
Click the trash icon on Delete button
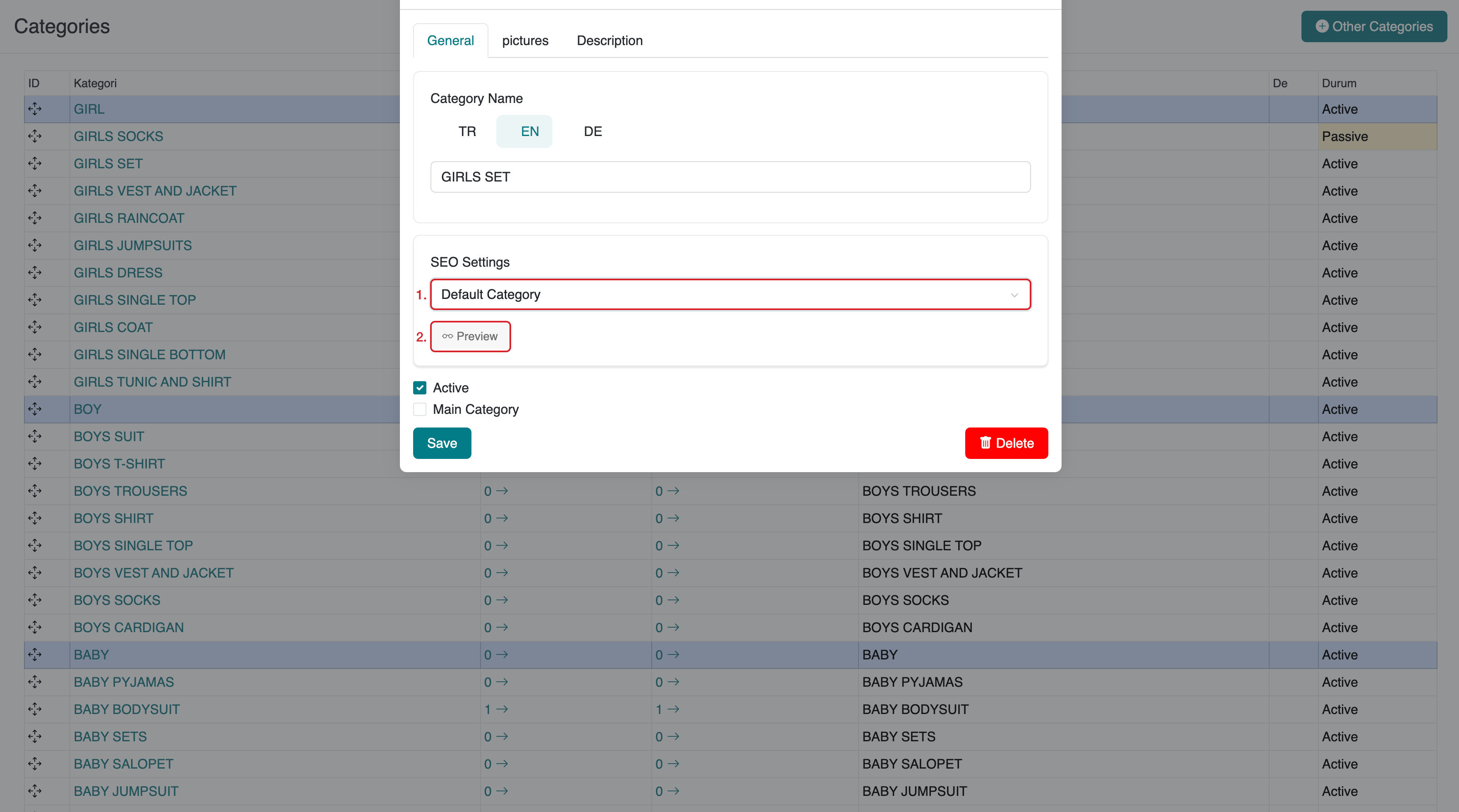point(985,443)
